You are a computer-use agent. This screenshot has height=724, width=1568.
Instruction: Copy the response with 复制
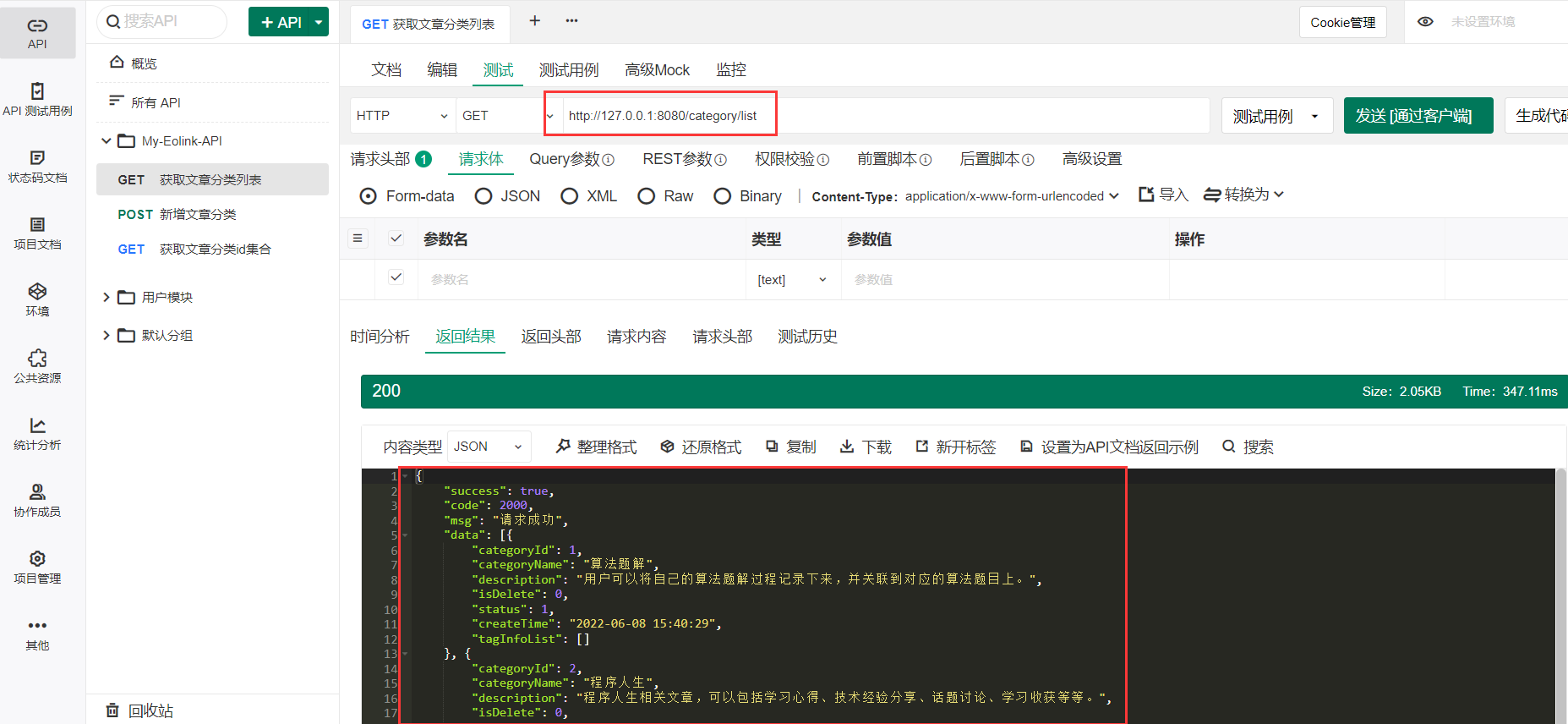790,447
